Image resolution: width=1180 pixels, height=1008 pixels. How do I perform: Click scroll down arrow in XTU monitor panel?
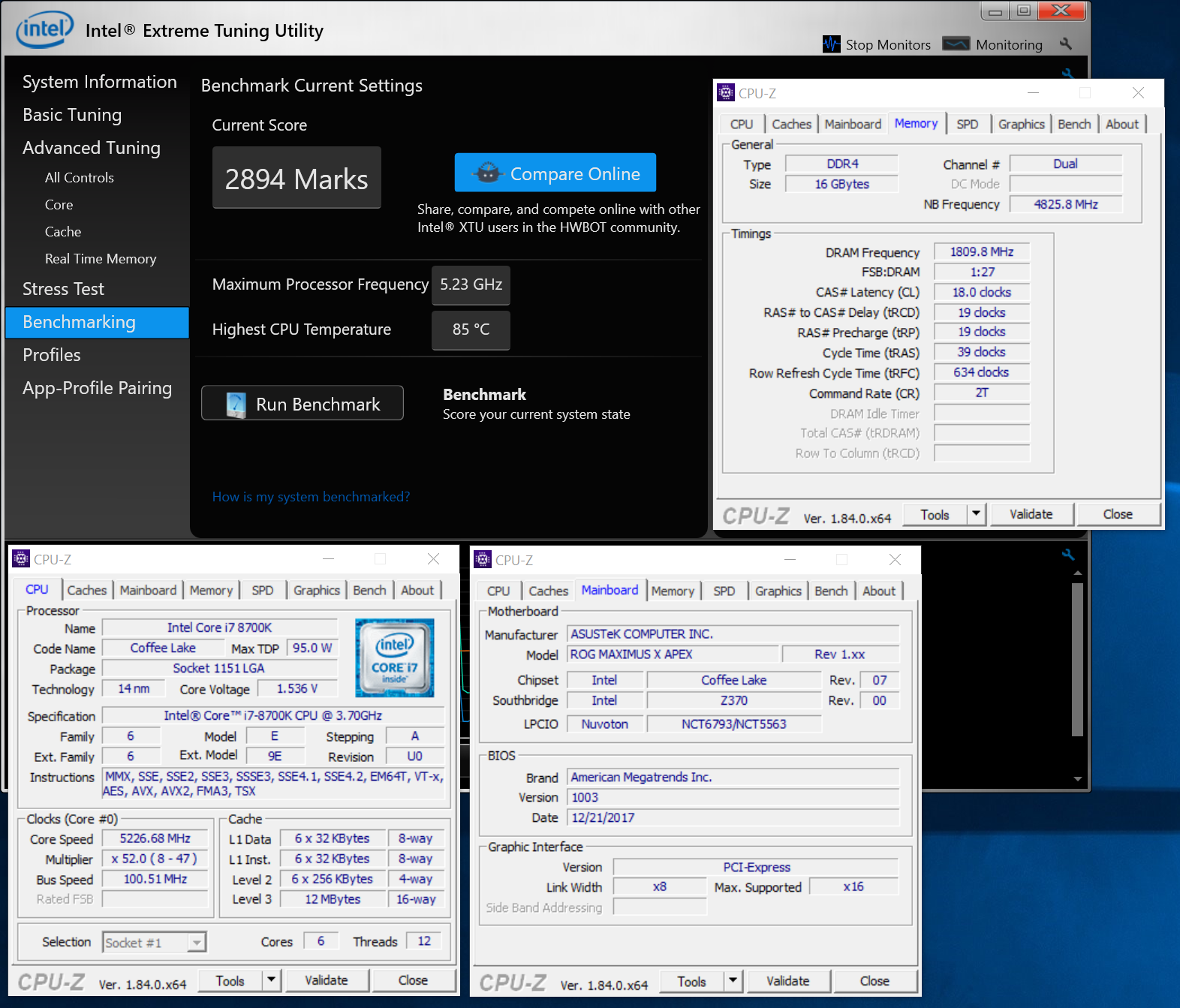[1077, 779]
